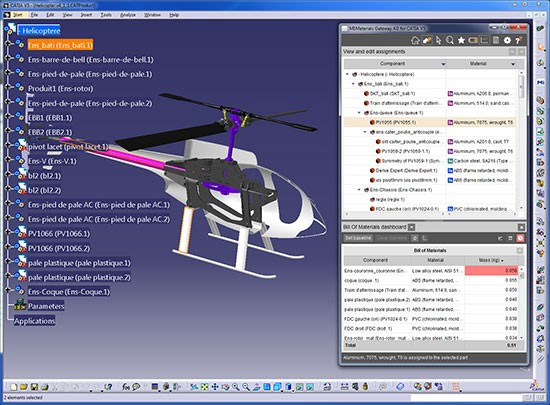Click the Save icon in bottom toolbar
Image resolution: width=550 pixels, height=405 pixels.
point(34,387)
